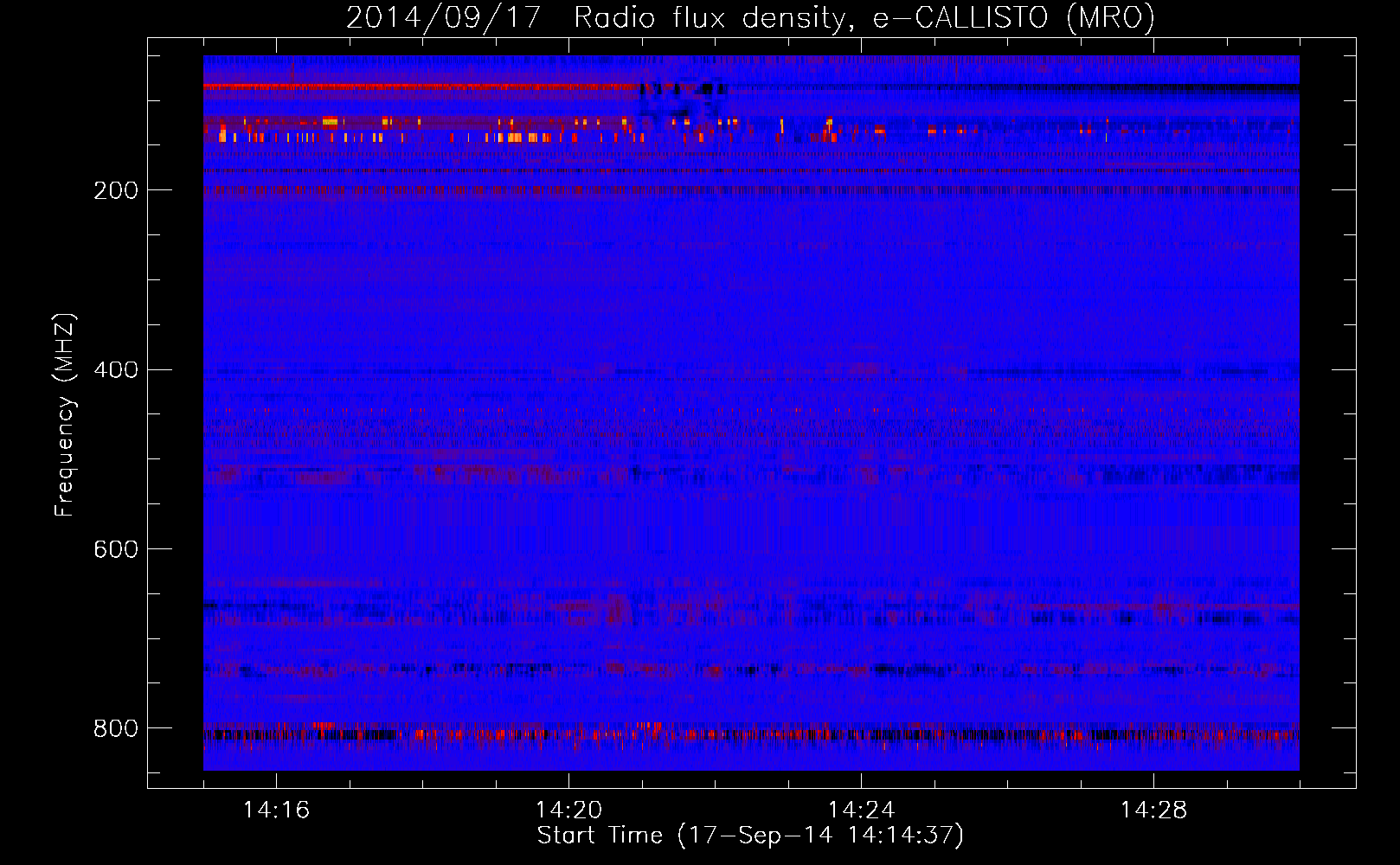Click the 14:16 time axis label
Screen dimensions: 1400x865
coord(276,811)
